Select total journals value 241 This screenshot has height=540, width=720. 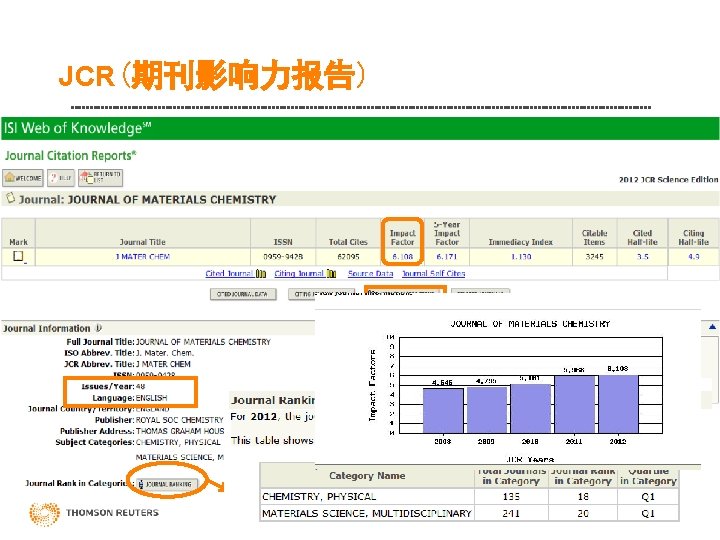(x=511, y=513)
